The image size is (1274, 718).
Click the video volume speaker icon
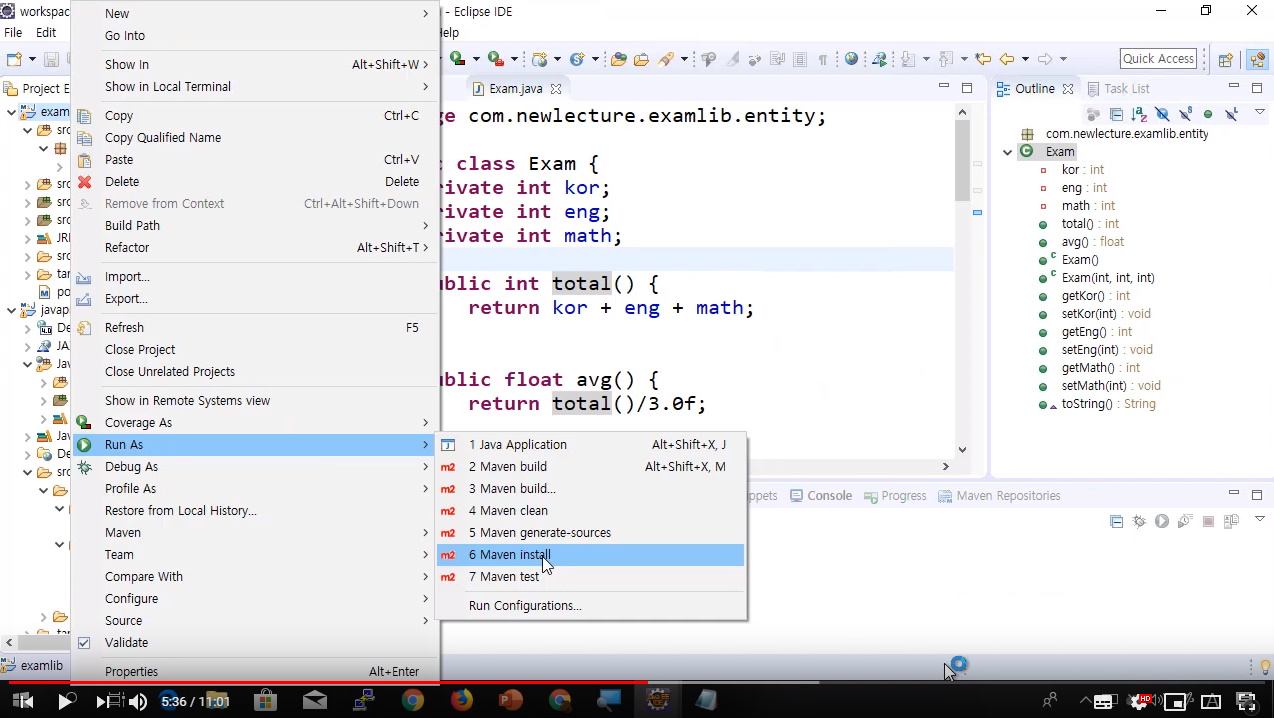(x=138, y=702)
